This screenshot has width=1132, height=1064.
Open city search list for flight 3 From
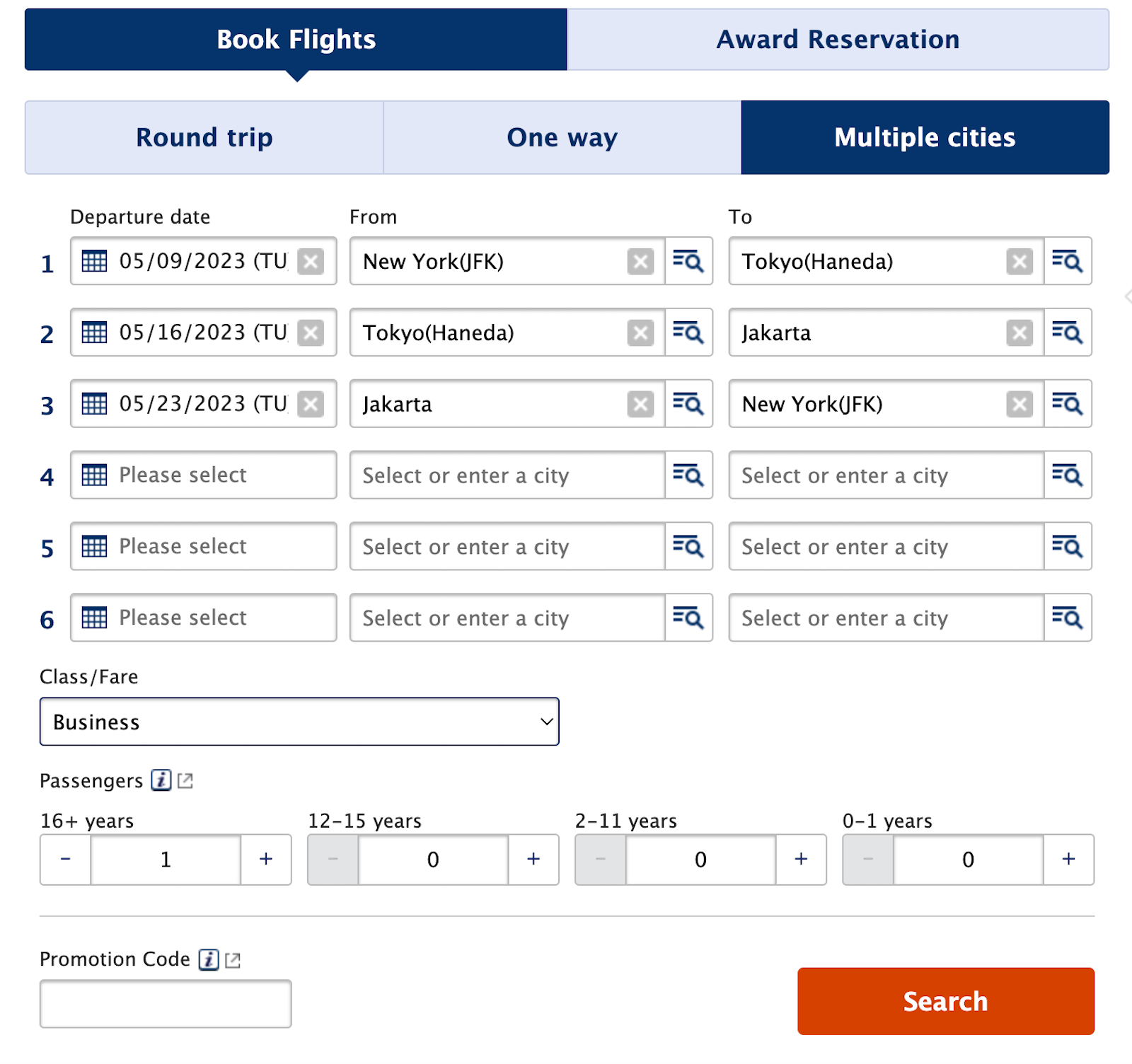pos(688,404)
